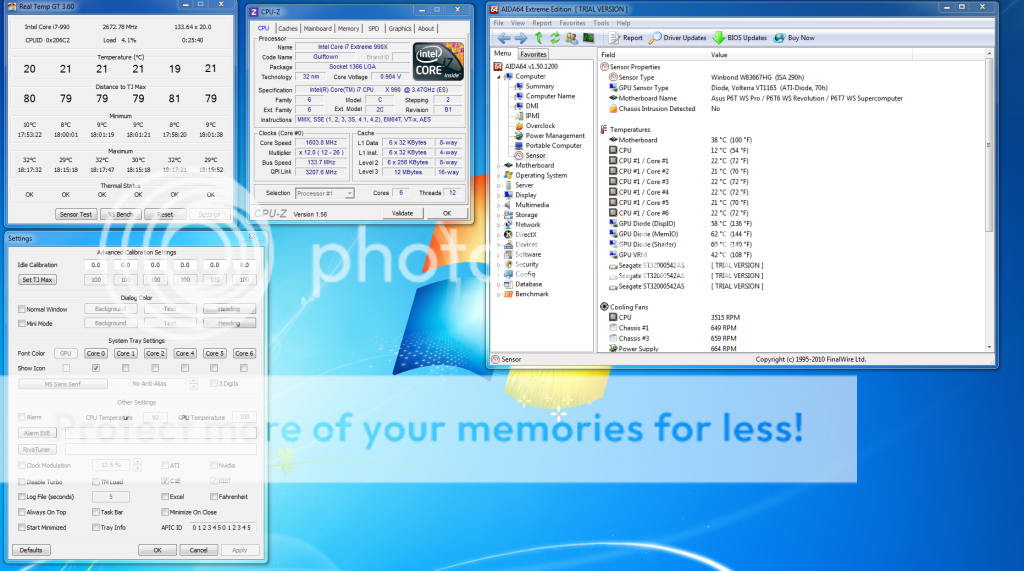Viewport: 1024px width, 571px height.
Task: Click XS Bench button in Real Temp
Action: click(120, 214)
